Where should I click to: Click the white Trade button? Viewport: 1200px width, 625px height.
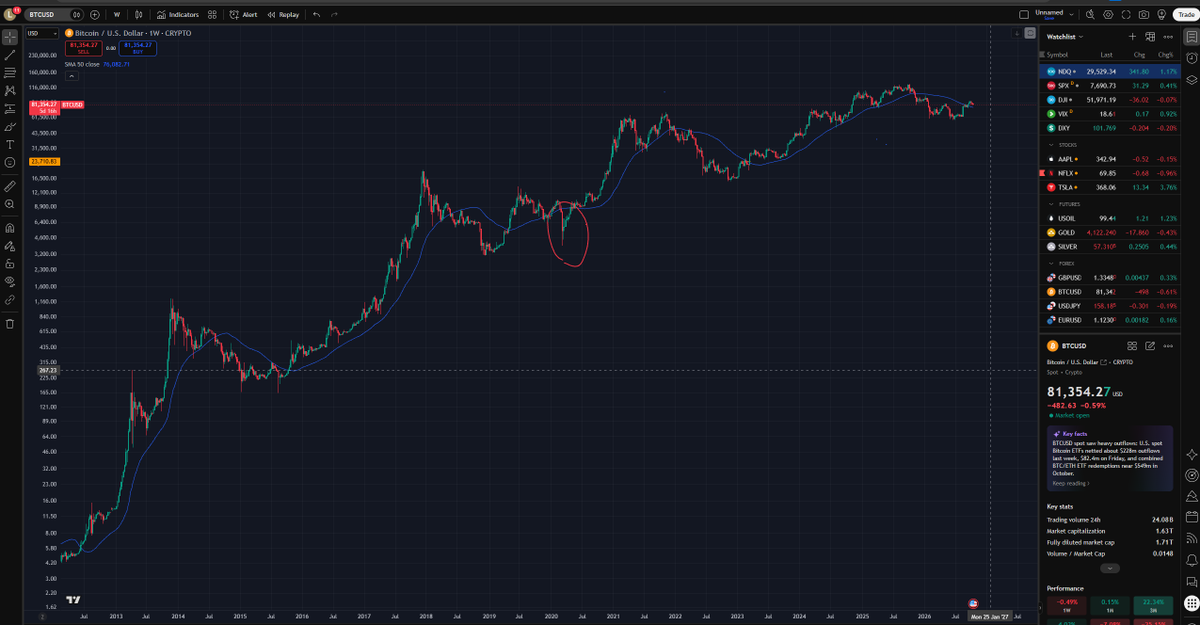click(1187, 15)
